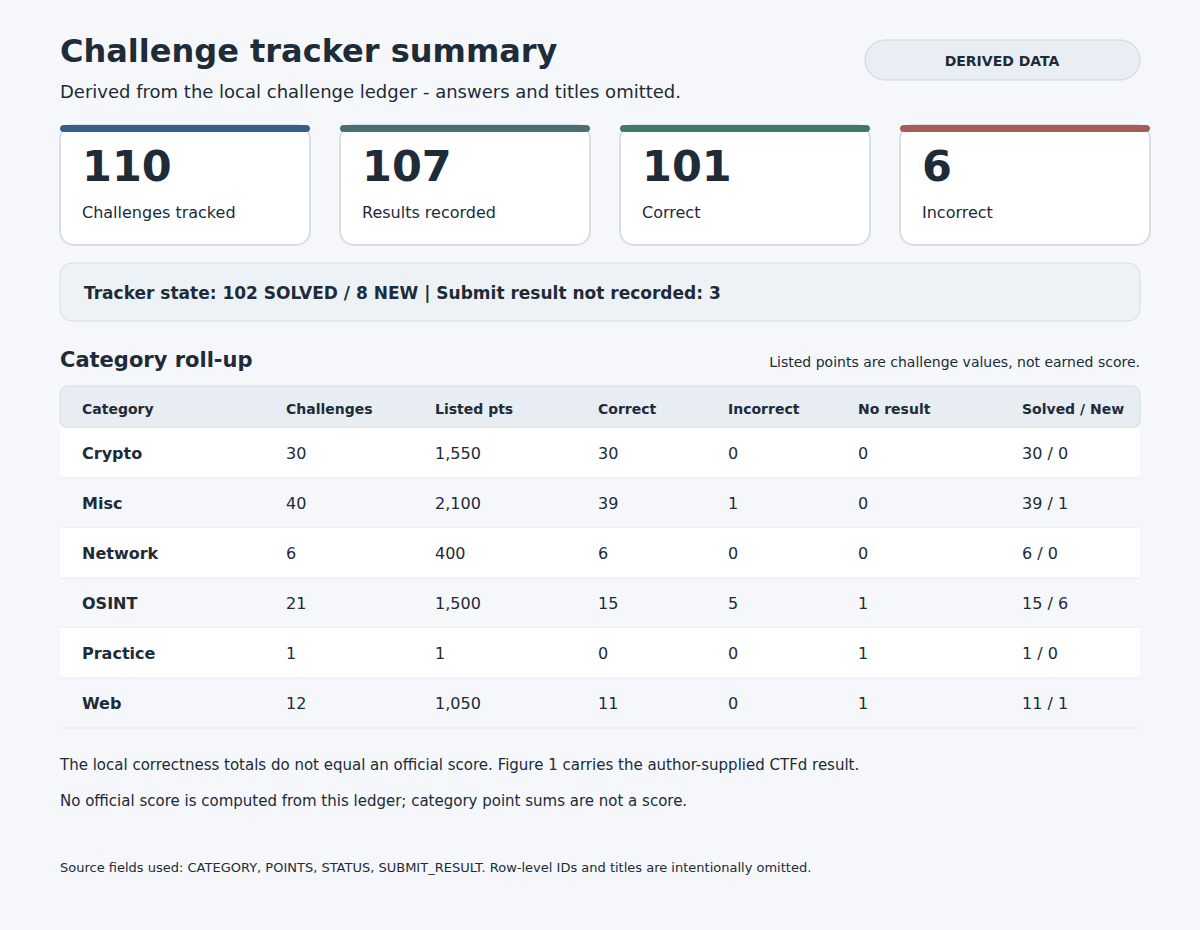Click Network listed points 400
The image size is (1200, 930).
point(450,553)
